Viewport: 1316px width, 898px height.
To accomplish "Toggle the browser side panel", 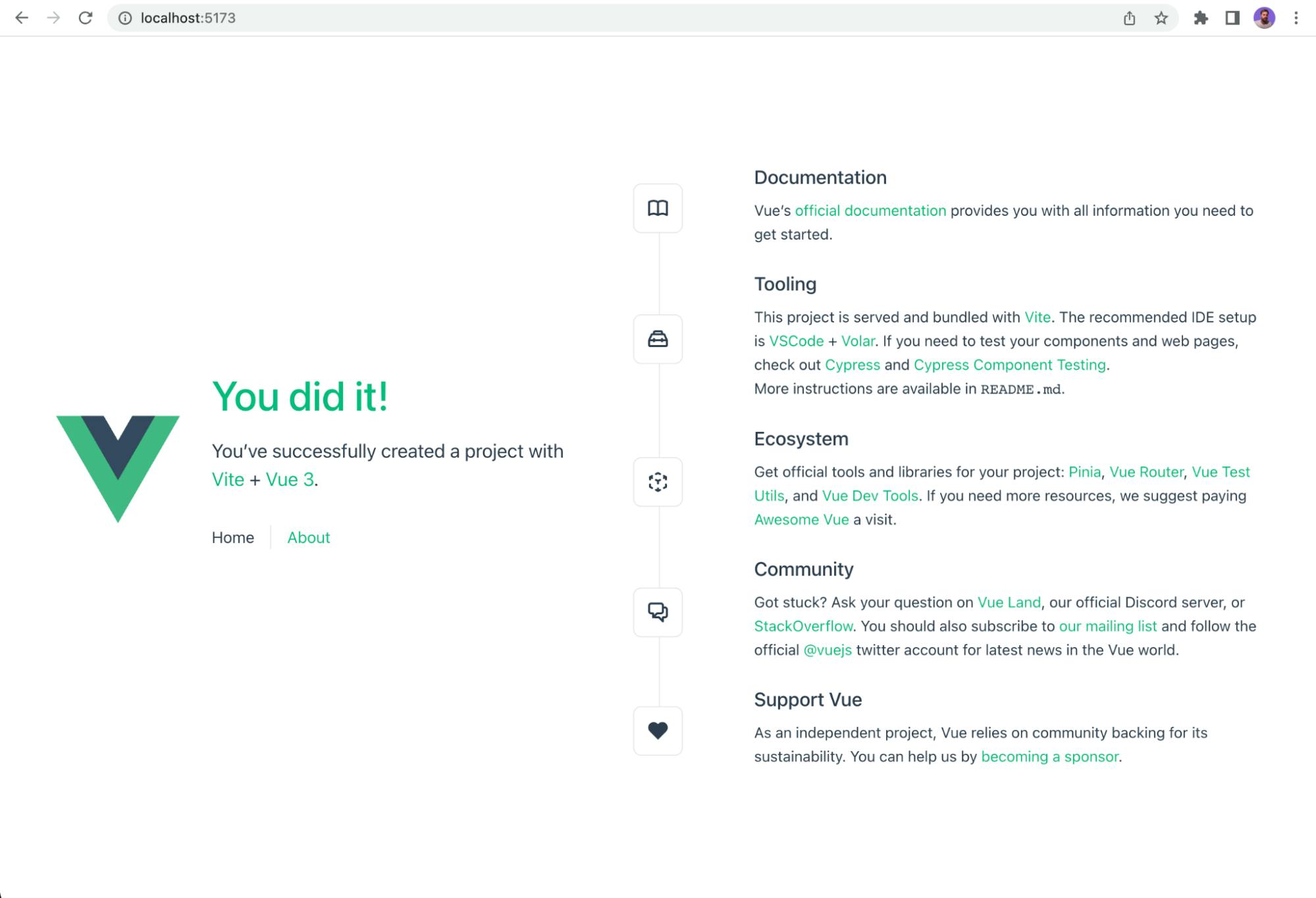I will click(x=1232, y=18).
